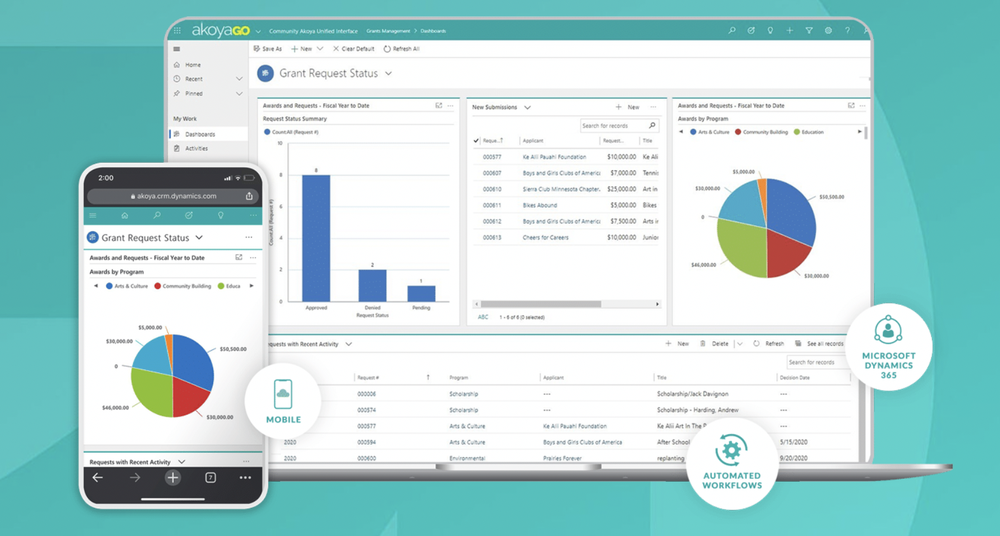Click the Grant Request Status dashboard icon on the laptop
Image resolution: width=1000 pixels, height=536 pixels.
[265, 73]
